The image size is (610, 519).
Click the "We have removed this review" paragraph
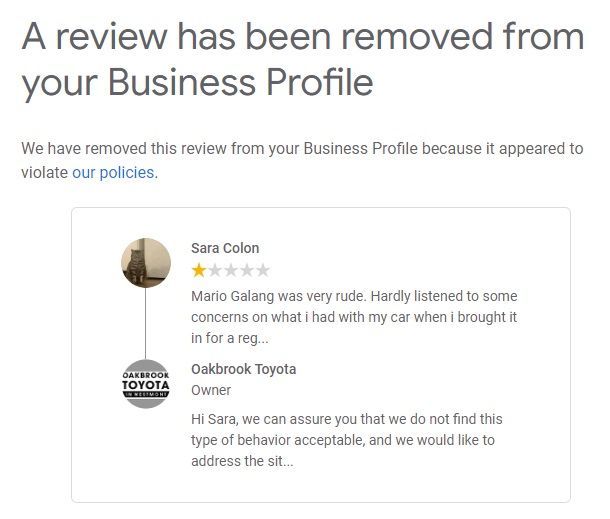pos(301,149)
